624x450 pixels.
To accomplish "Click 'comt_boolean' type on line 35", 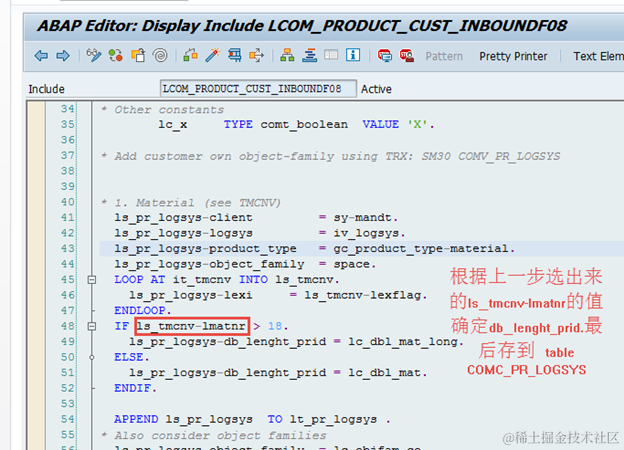I will (x=304, y=125).
